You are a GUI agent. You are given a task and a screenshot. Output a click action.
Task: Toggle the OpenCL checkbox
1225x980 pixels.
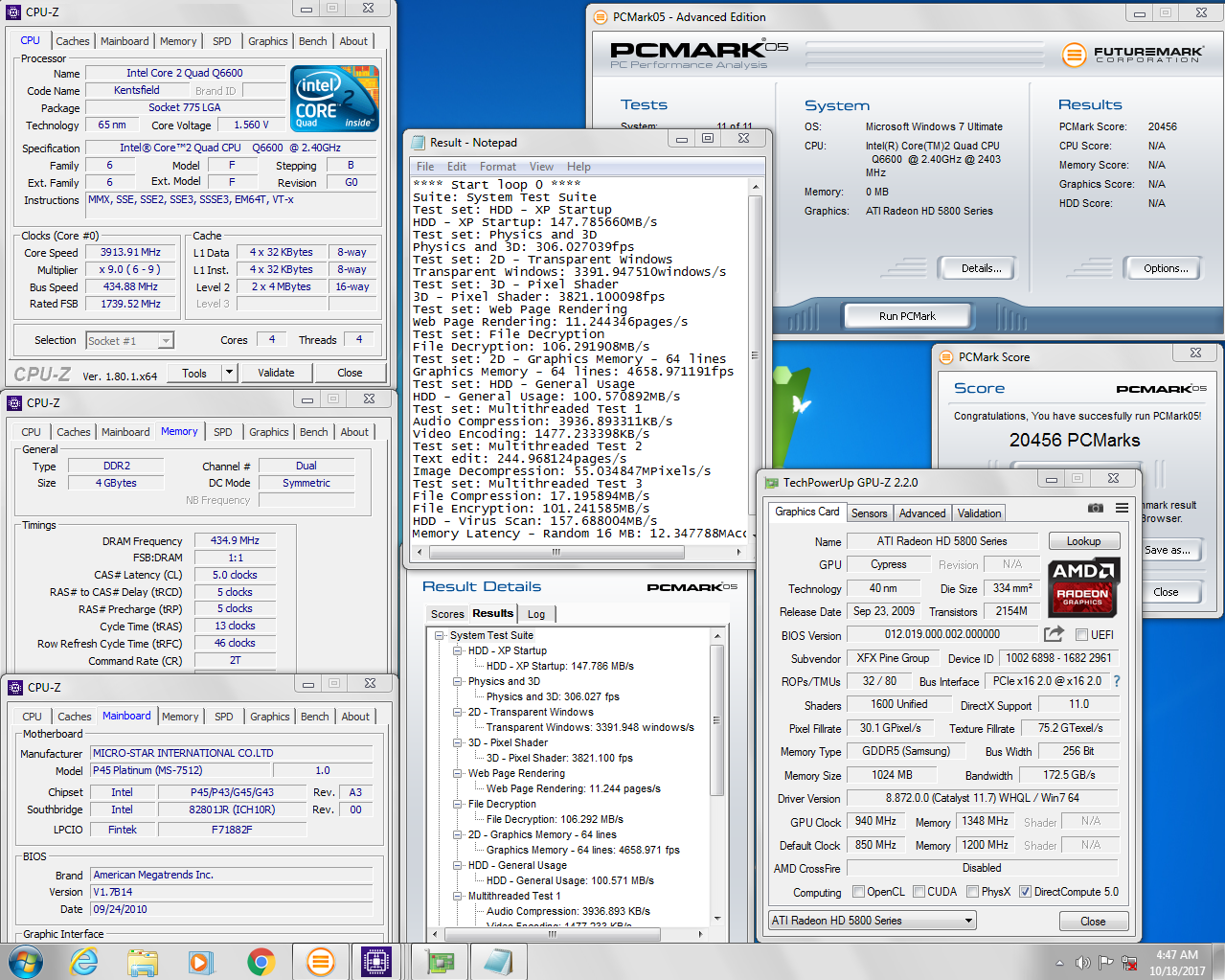click(x=858, y=892)
